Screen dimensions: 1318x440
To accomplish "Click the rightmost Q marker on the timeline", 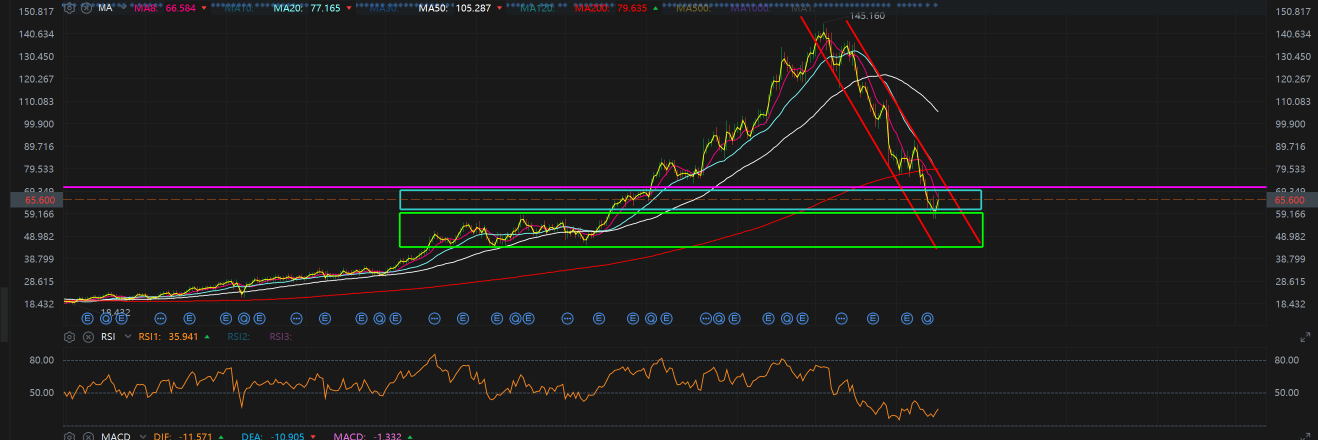I will [x=928, y=318].
